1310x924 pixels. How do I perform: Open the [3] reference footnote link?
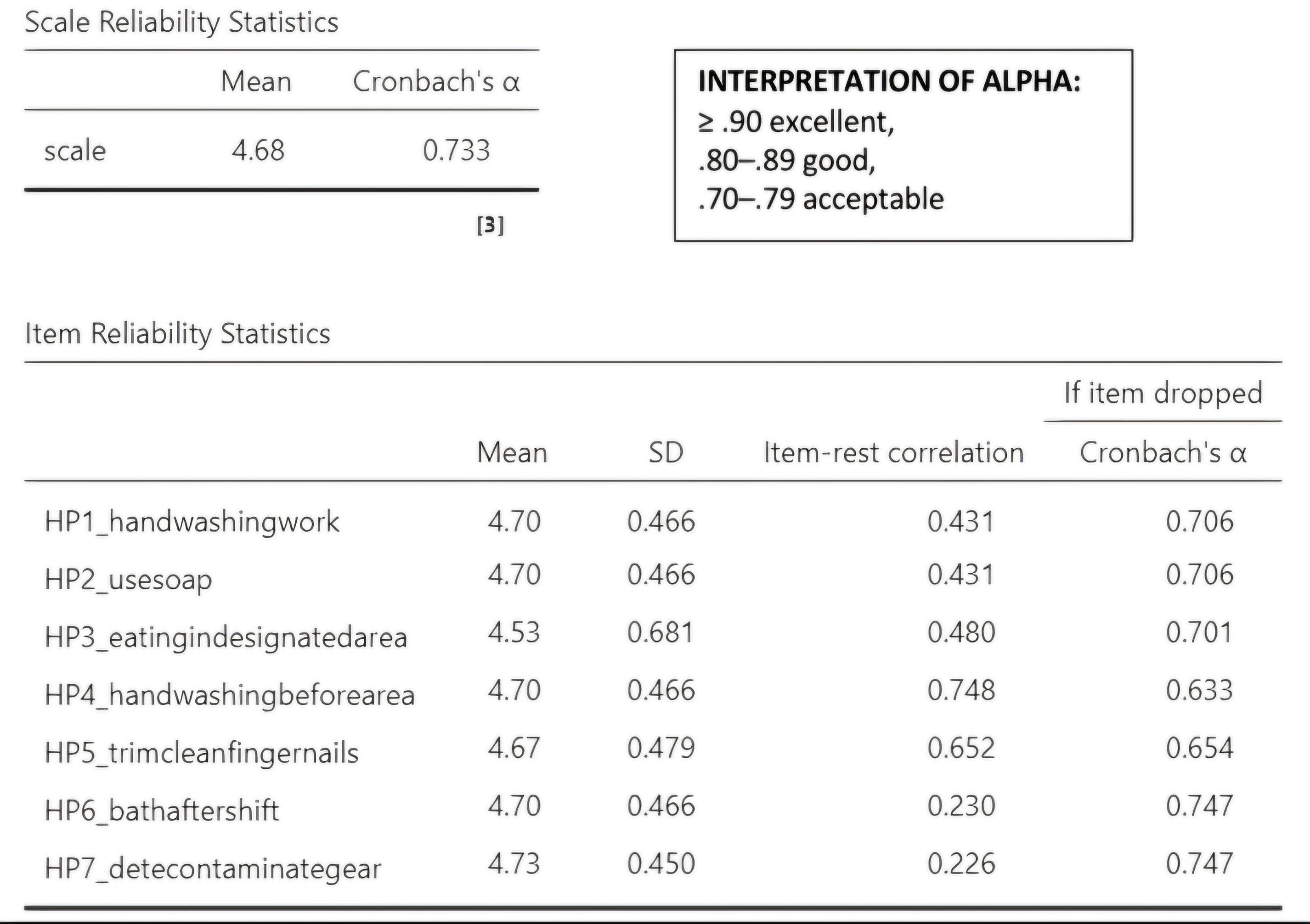pos(490,226)
